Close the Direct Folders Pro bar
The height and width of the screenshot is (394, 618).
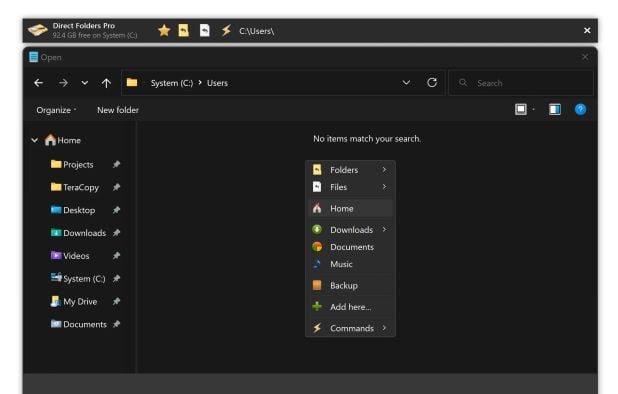point(587,30)
